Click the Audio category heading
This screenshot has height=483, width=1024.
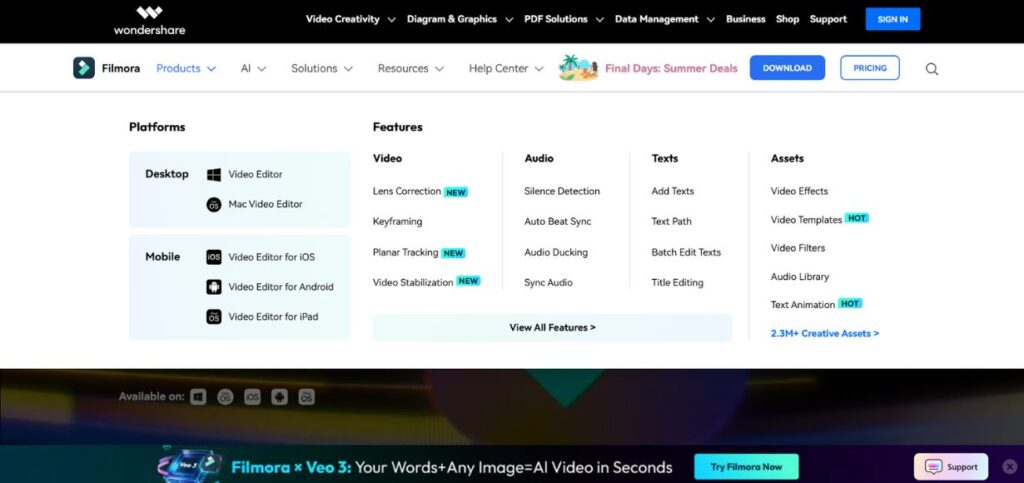pos(539,158)
